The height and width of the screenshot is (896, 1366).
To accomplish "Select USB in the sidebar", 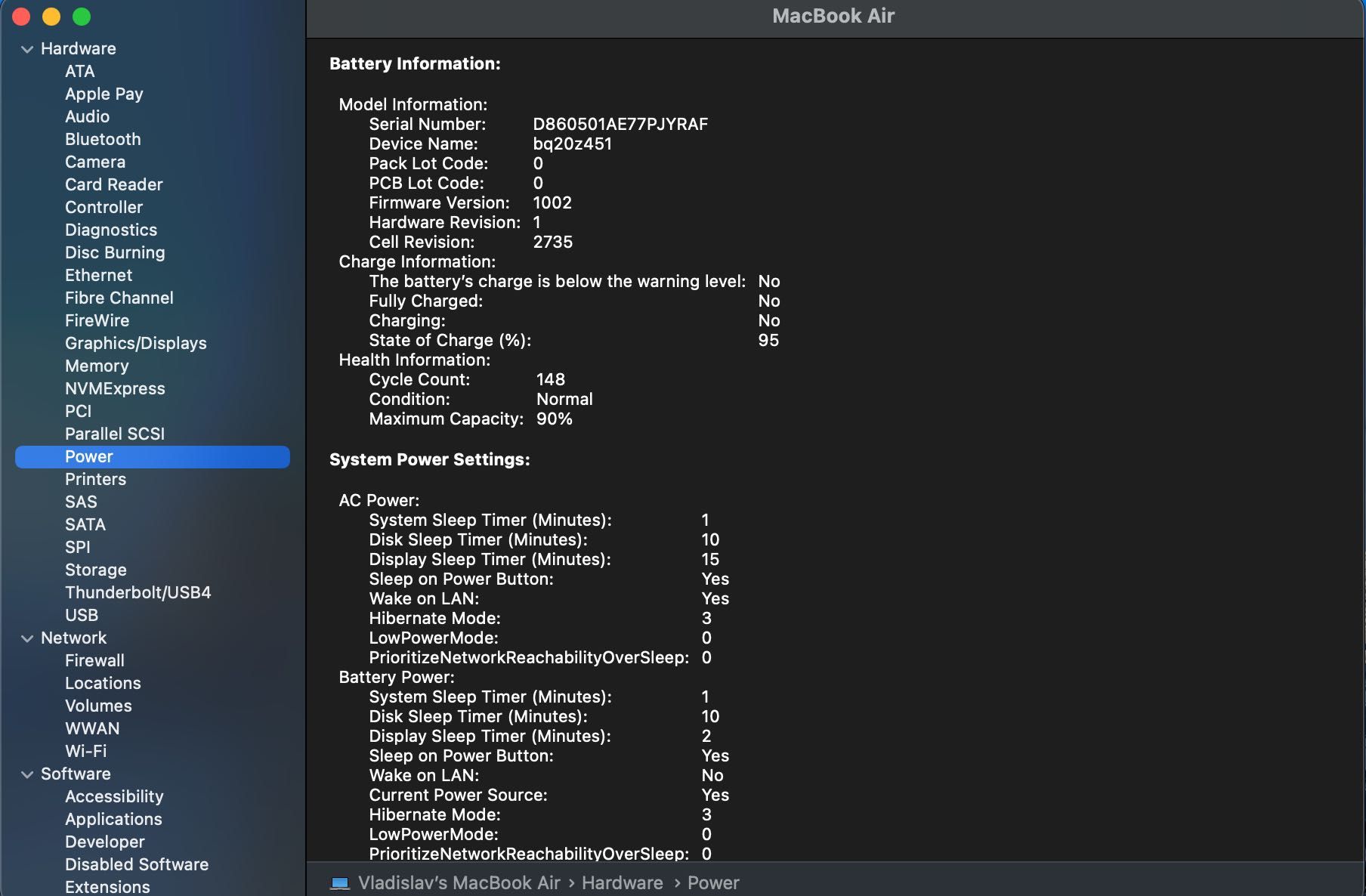I will pyautogui.click(x=82, y=615).
